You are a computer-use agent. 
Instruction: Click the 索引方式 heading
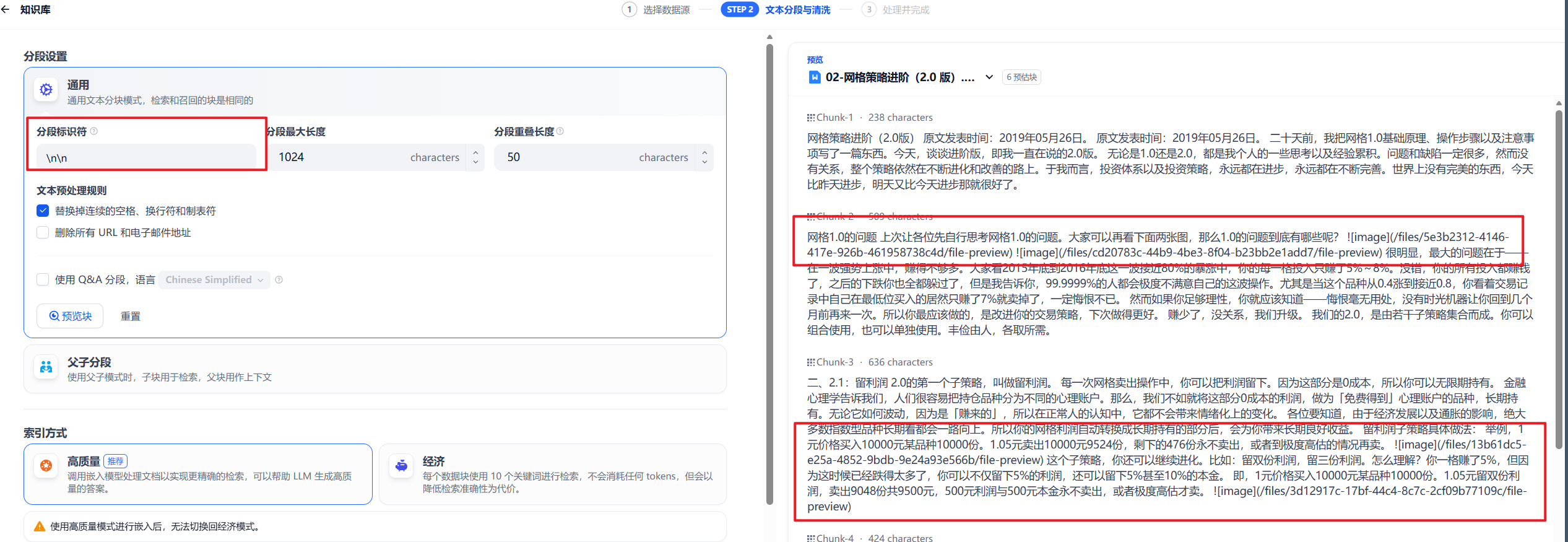(45, 433)
